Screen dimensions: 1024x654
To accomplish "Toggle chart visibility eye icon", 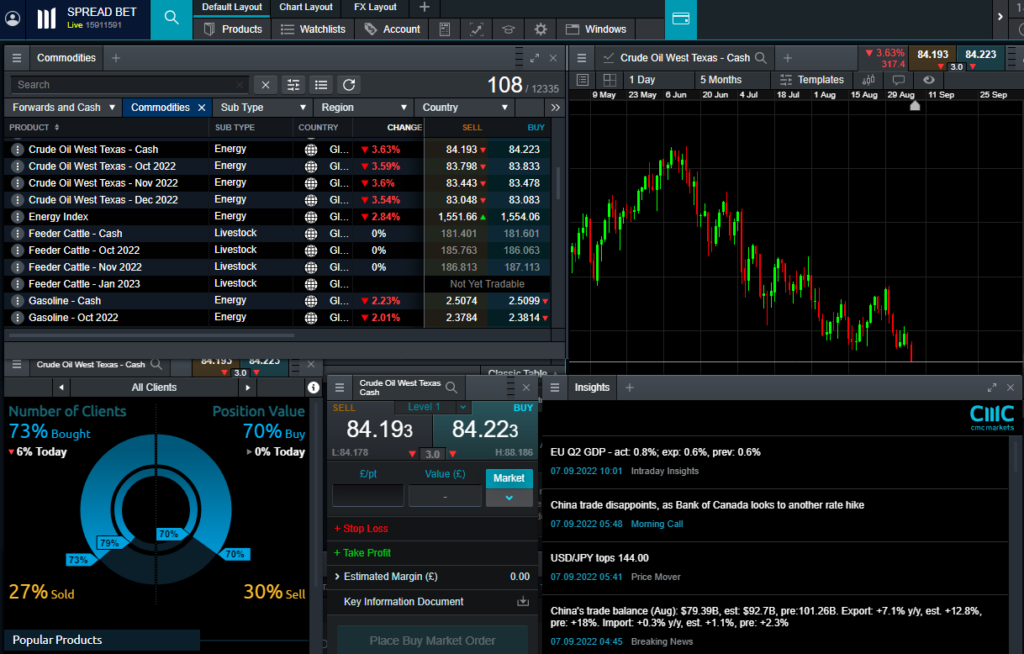I will tap(929, 80).
